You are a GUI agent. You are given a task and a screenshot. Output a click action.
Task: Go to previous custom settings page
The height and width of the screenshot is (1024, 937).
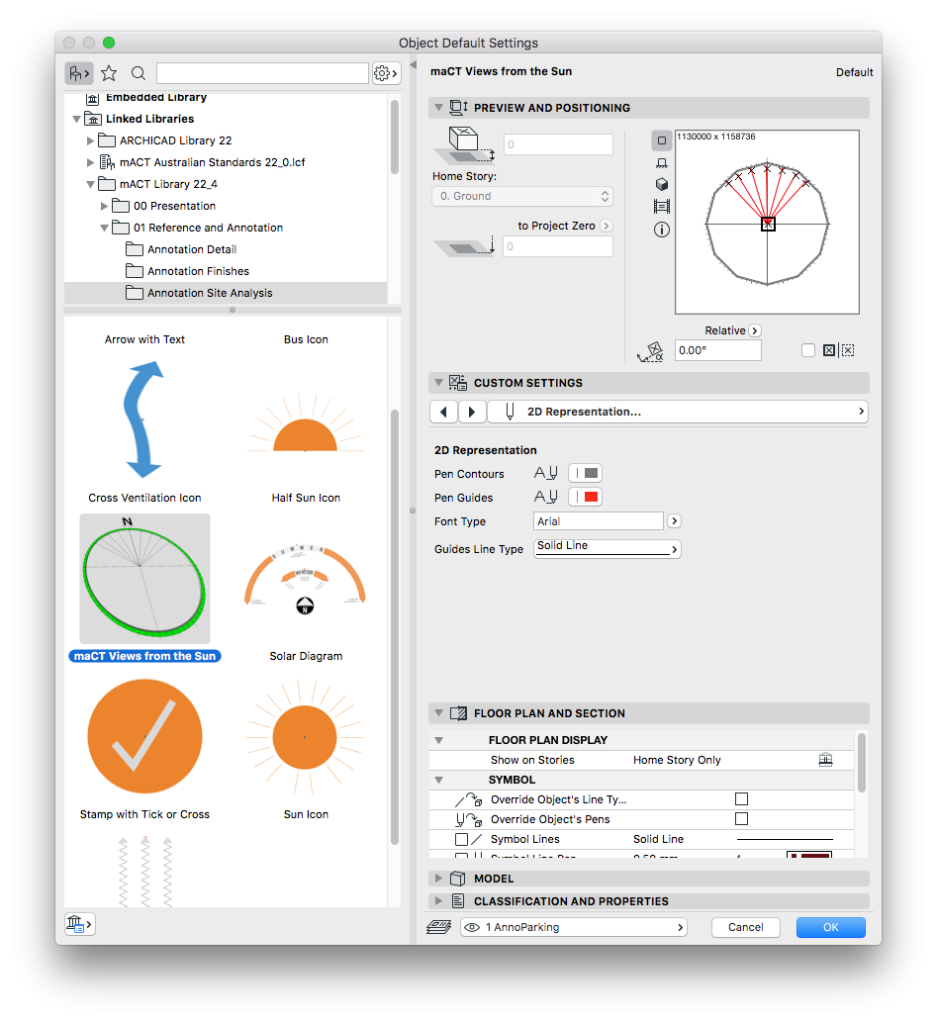[444, 411]
